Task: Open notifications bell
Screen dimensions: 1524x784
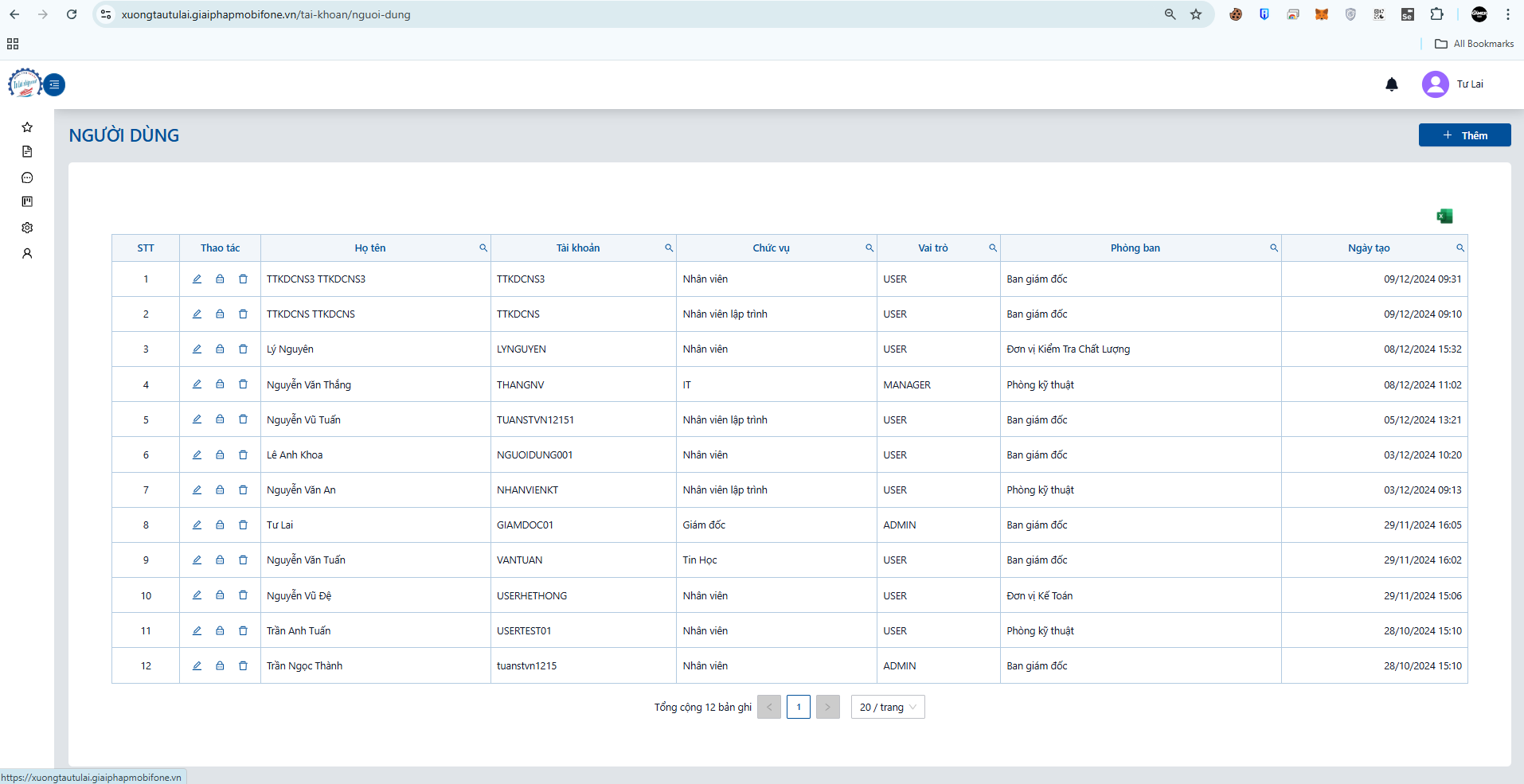Action: click(x=1392, y=84)
